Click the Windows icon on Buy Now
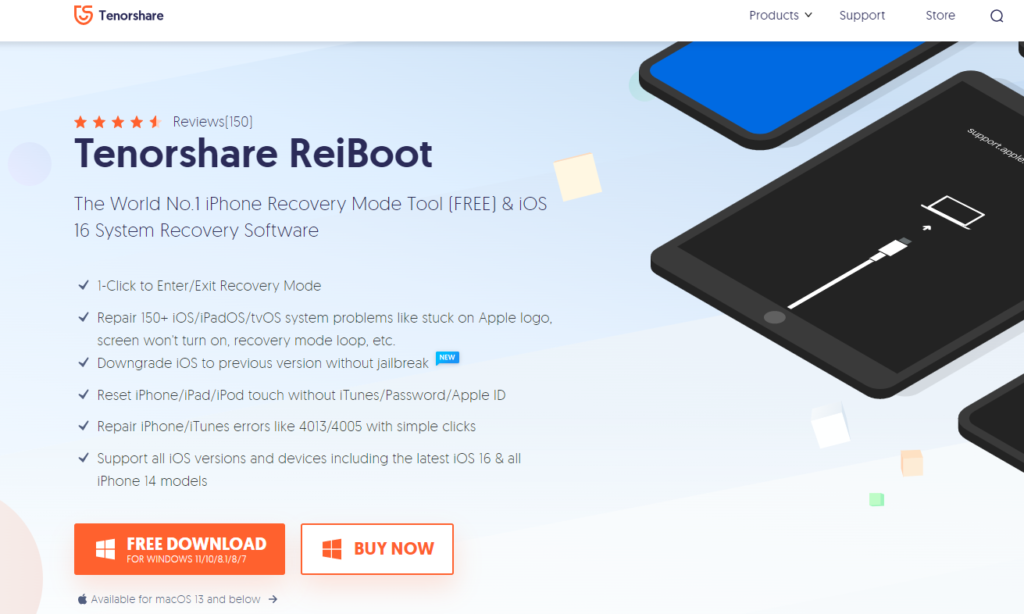Viewport: 1024px width, 614px height. (332, 549)
